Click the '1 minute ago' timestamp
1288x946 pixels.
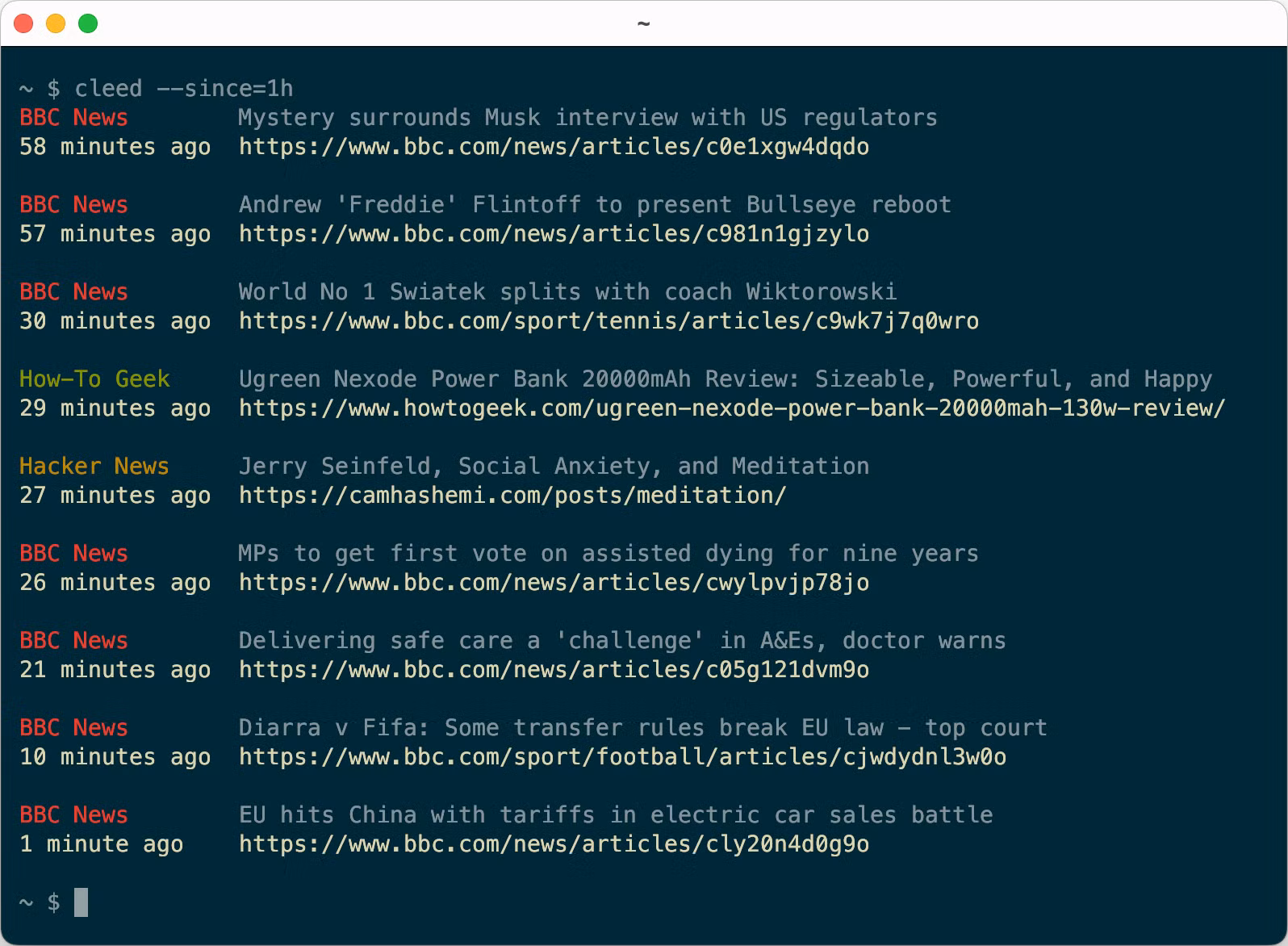coord(101,844)
